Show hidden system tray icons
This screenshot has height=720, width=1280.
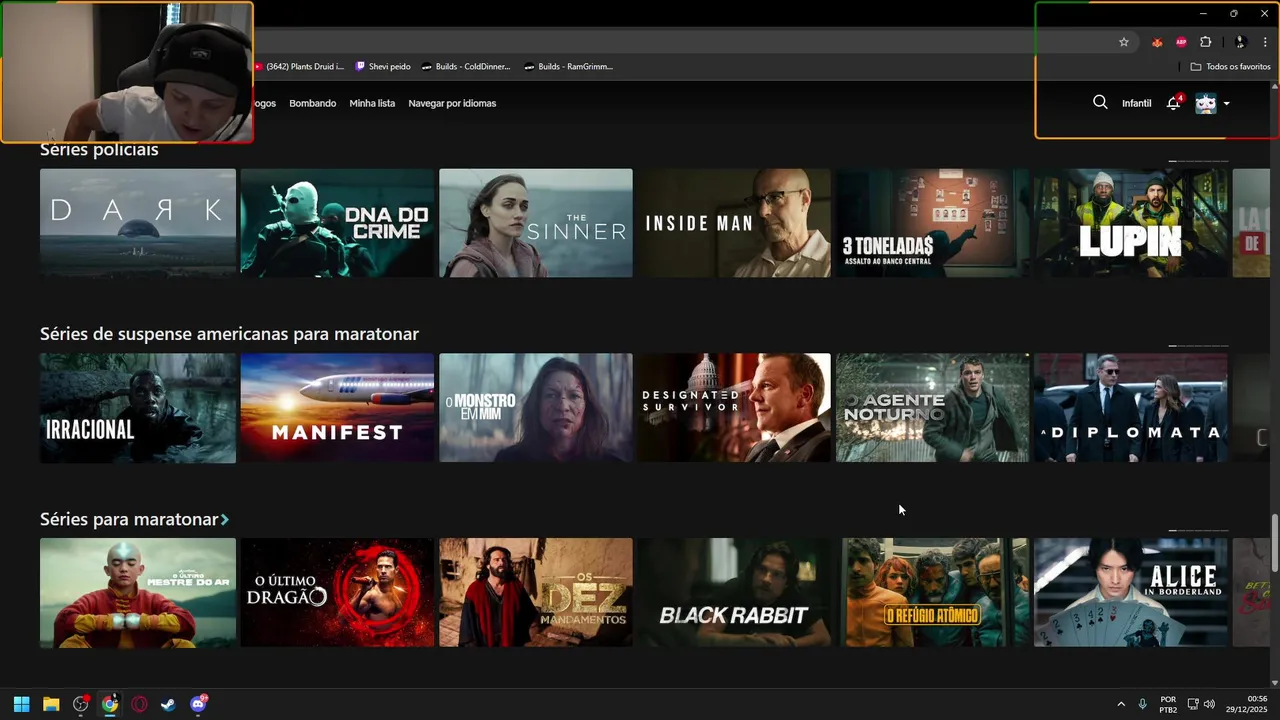(1120, 704)
